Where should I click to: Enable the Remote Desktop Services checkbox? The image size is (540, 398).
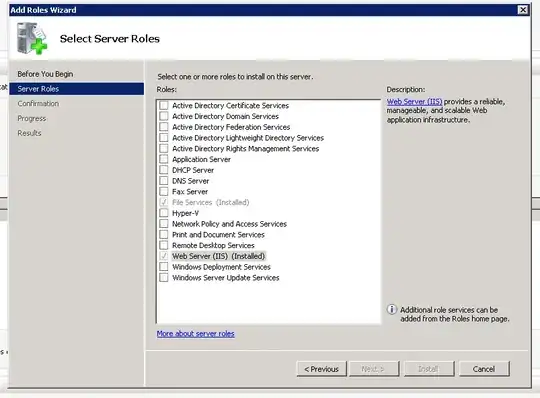[x=164, y=245]
